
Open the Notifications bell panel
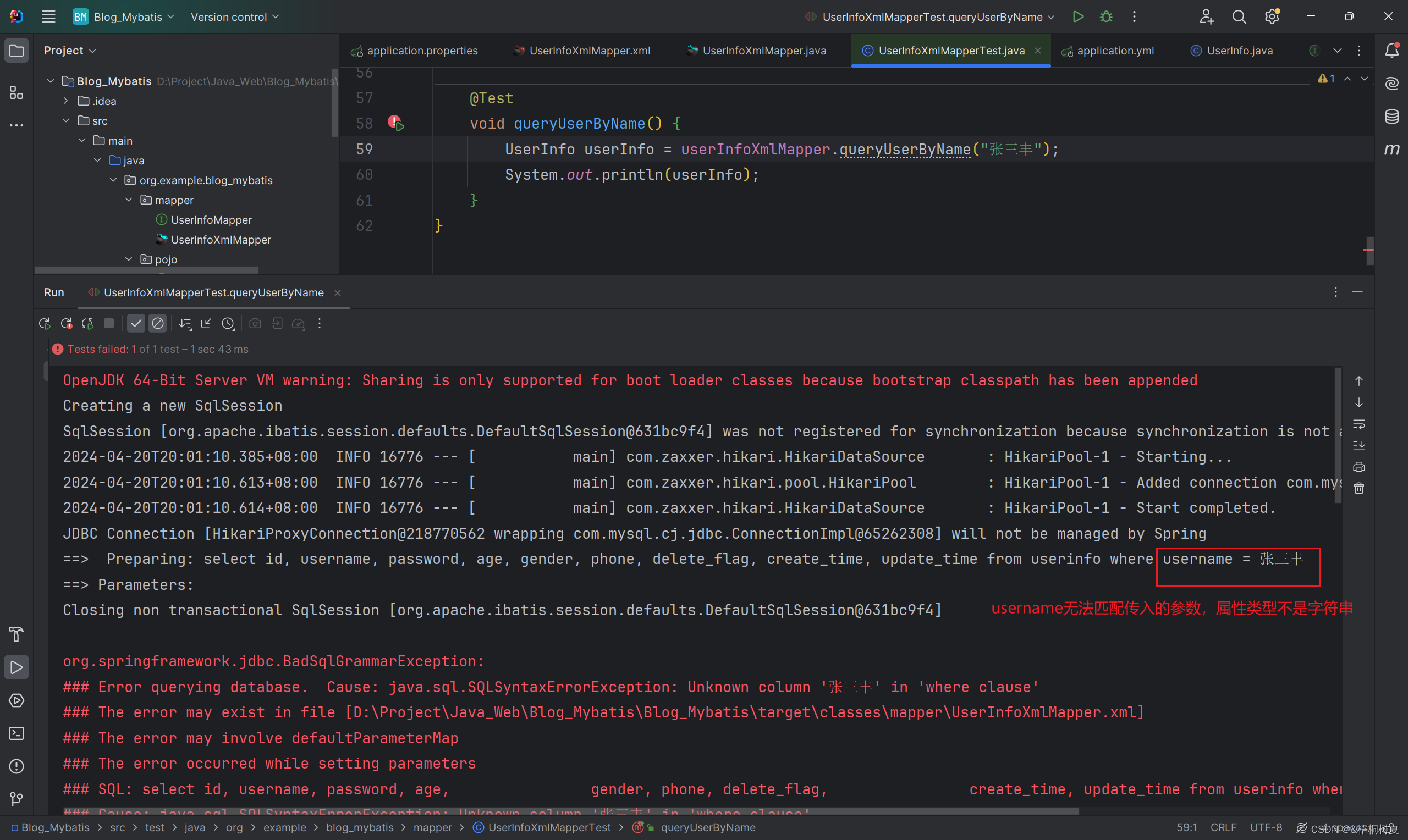click(1391, 51)
